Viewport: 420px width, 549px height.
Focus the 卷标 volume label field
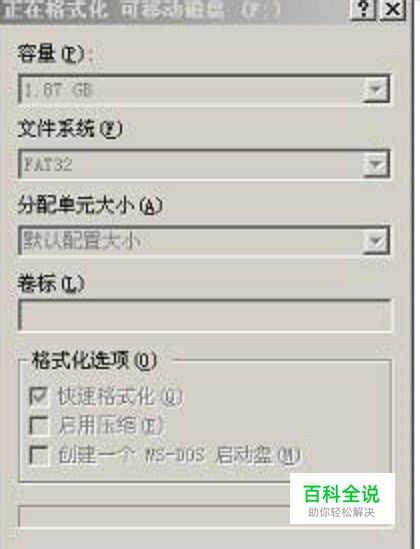coord(204,316)
